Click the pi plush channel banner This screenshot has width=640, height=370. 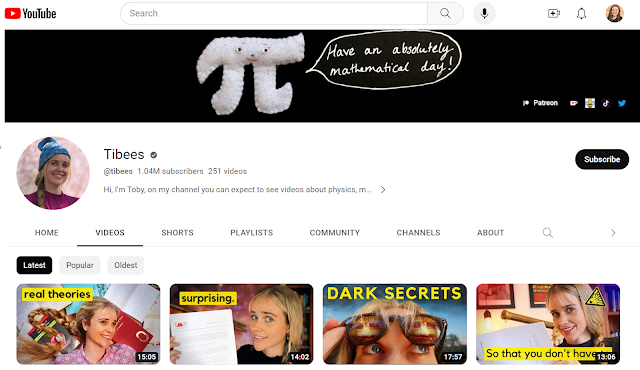322,76
